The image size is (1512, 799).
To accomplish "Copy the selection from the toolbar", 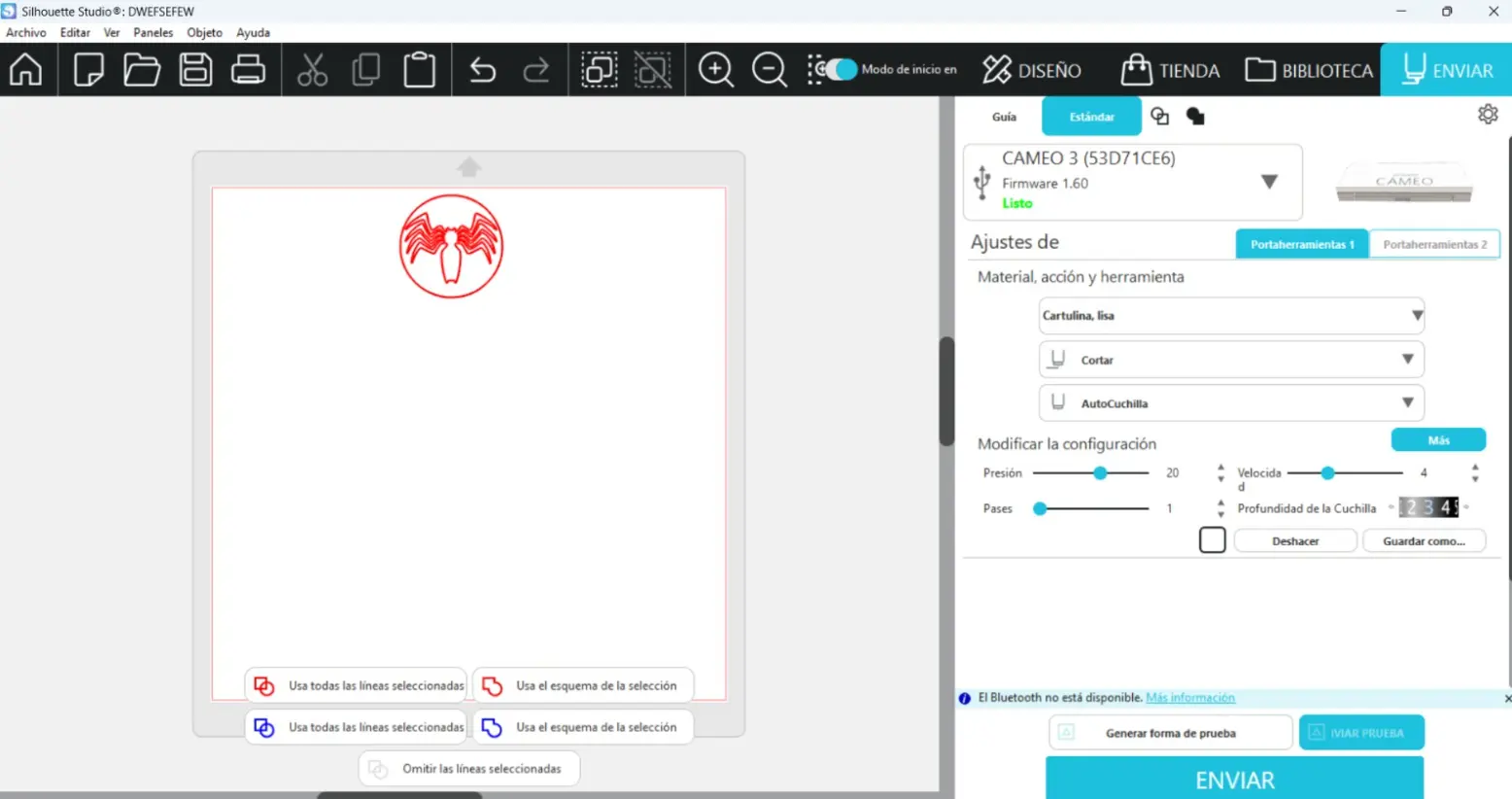I will pos(366,70).
